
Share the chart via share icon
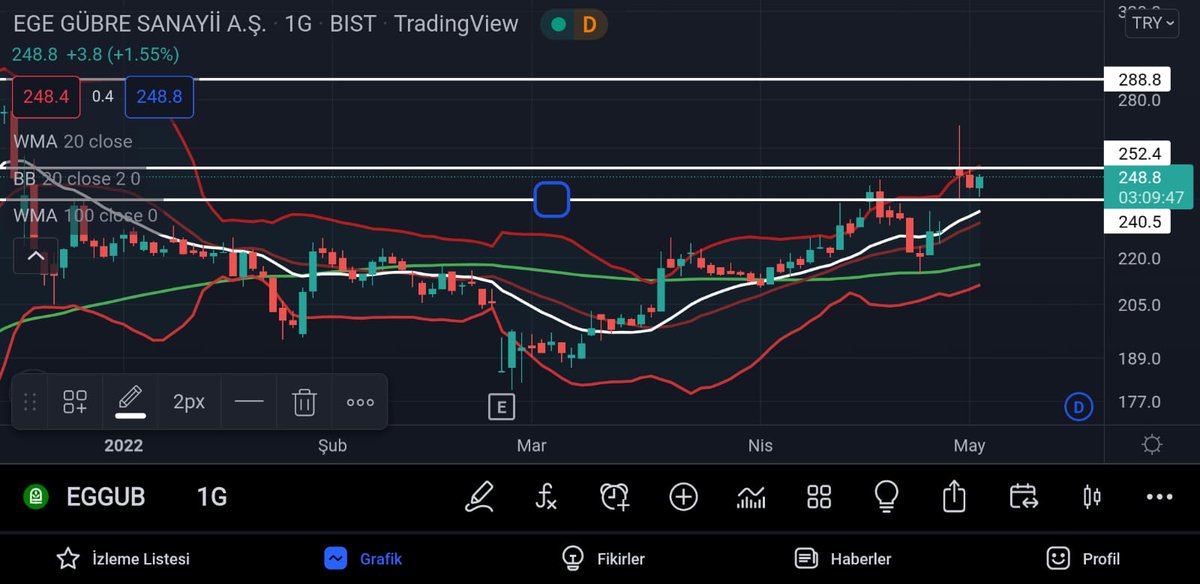coord(954,495)
